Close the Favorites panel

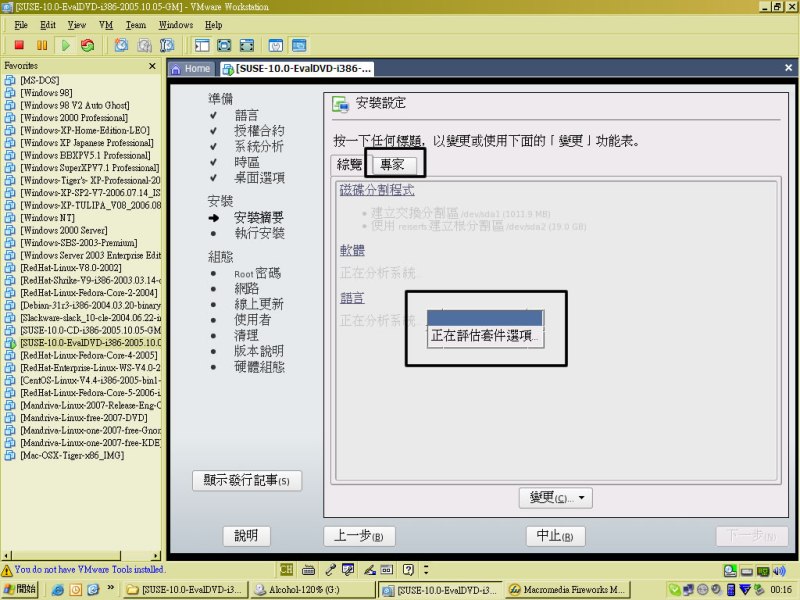[x=152, y=66]
